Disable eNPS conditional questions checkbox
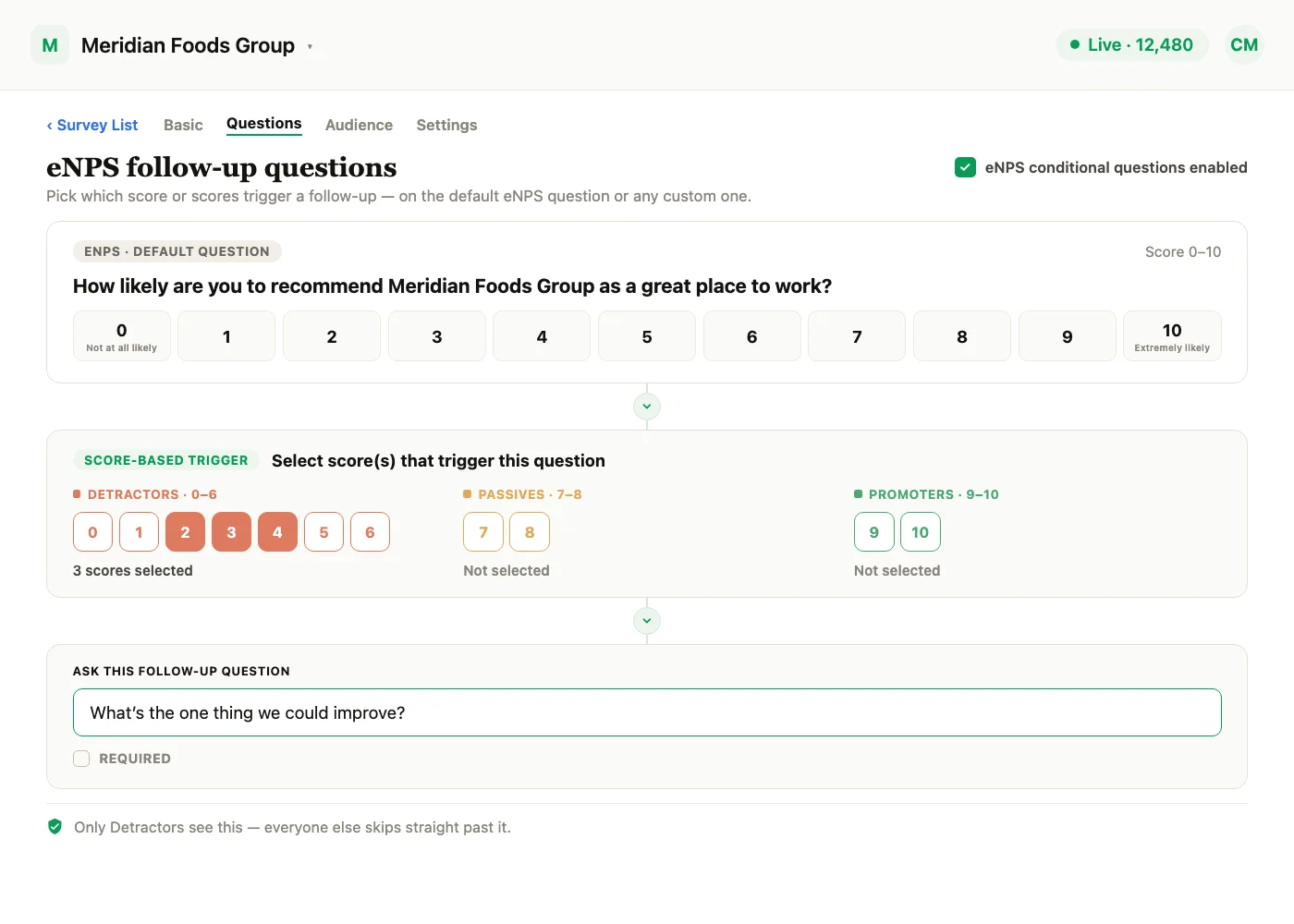Screen dimensions: 1294x924 tap(965, 167)
